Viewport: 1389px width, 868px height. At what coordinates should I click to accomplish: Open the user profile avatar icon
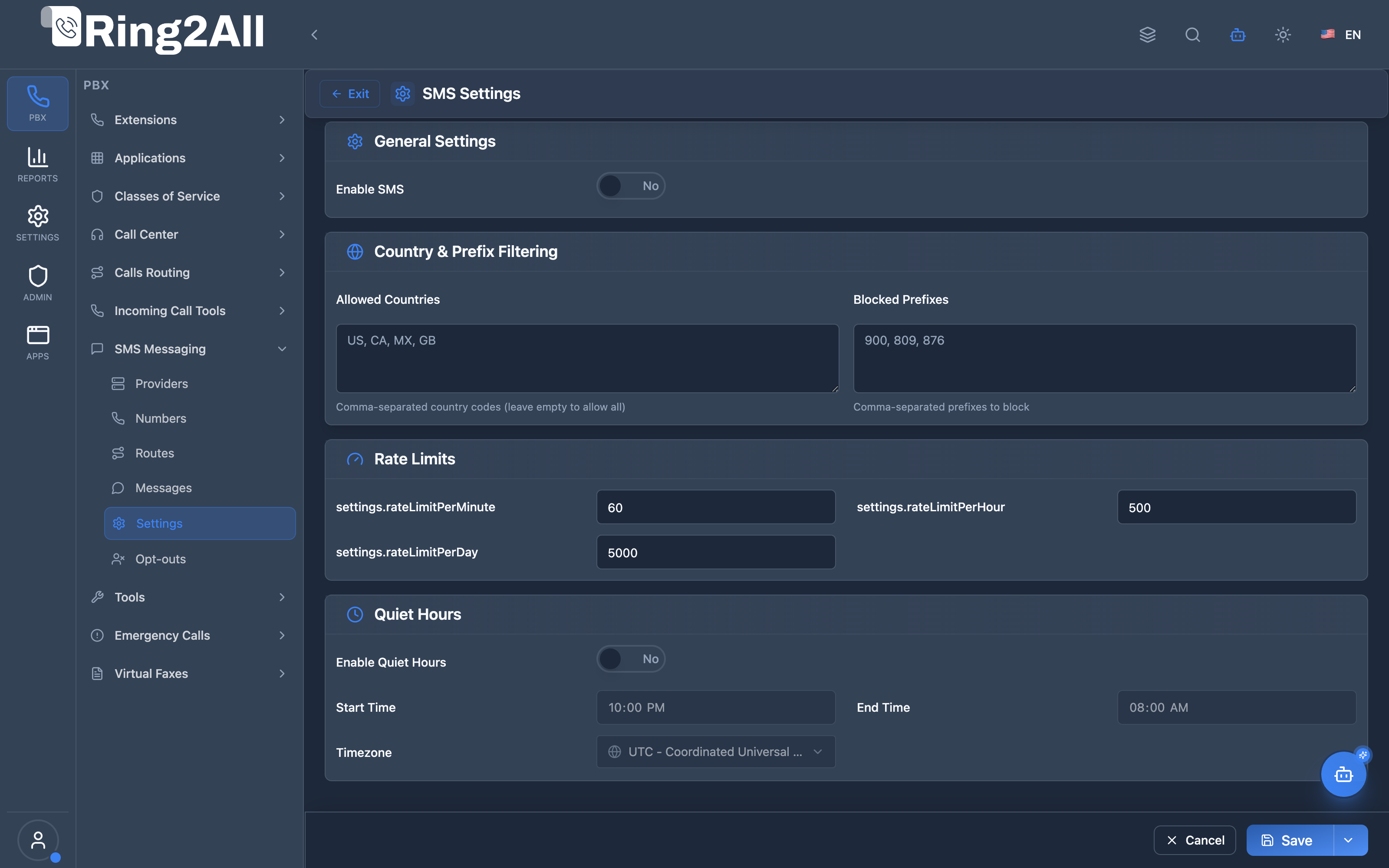pyautogui.click(x=38, y=840)
